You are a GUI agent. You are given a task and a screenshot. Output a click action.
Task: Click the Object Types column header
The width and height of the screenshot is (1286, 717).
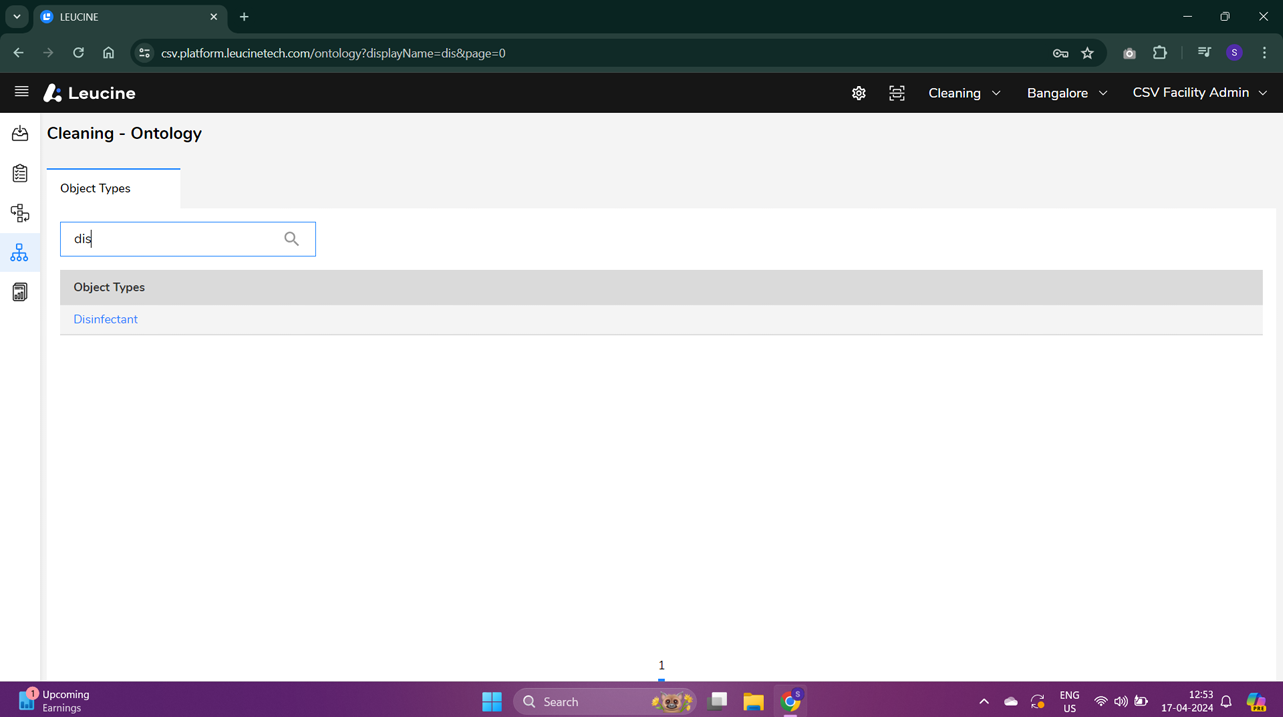[109, 288]
